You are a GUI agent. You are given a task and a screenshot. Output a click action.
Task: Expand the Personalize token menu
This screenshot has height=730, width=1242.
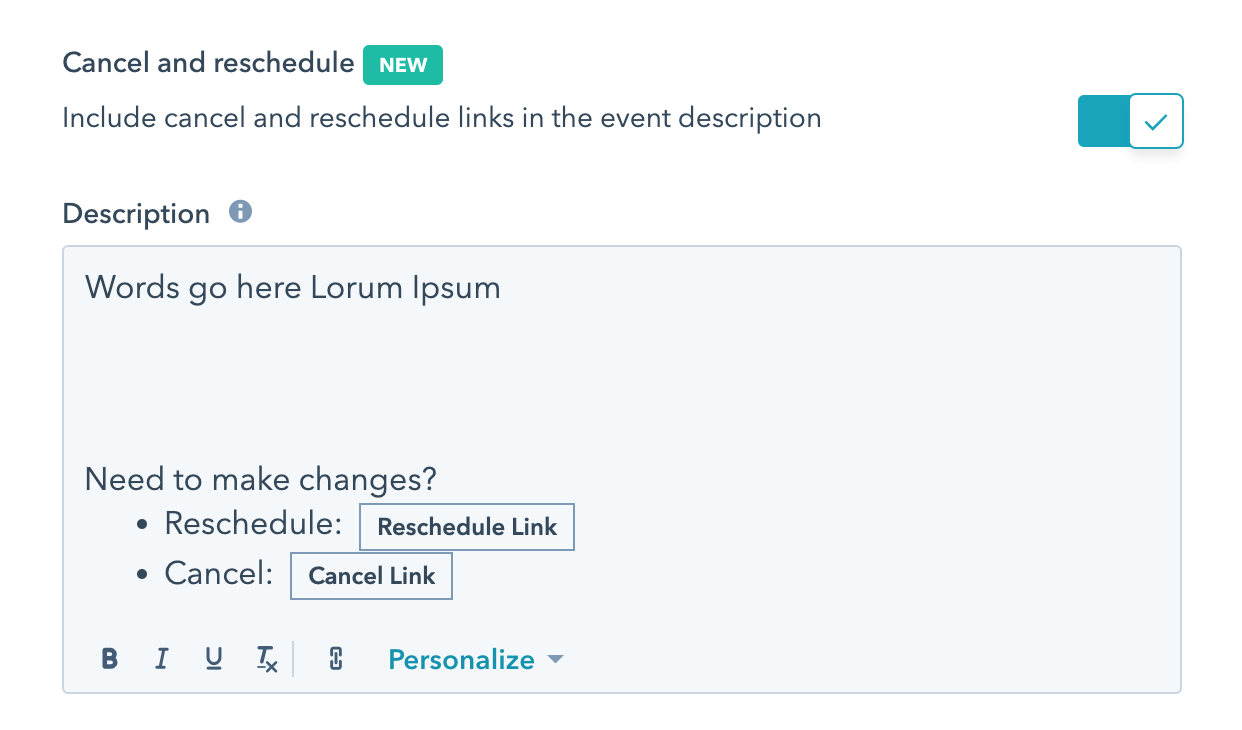(x=461, y=659)
